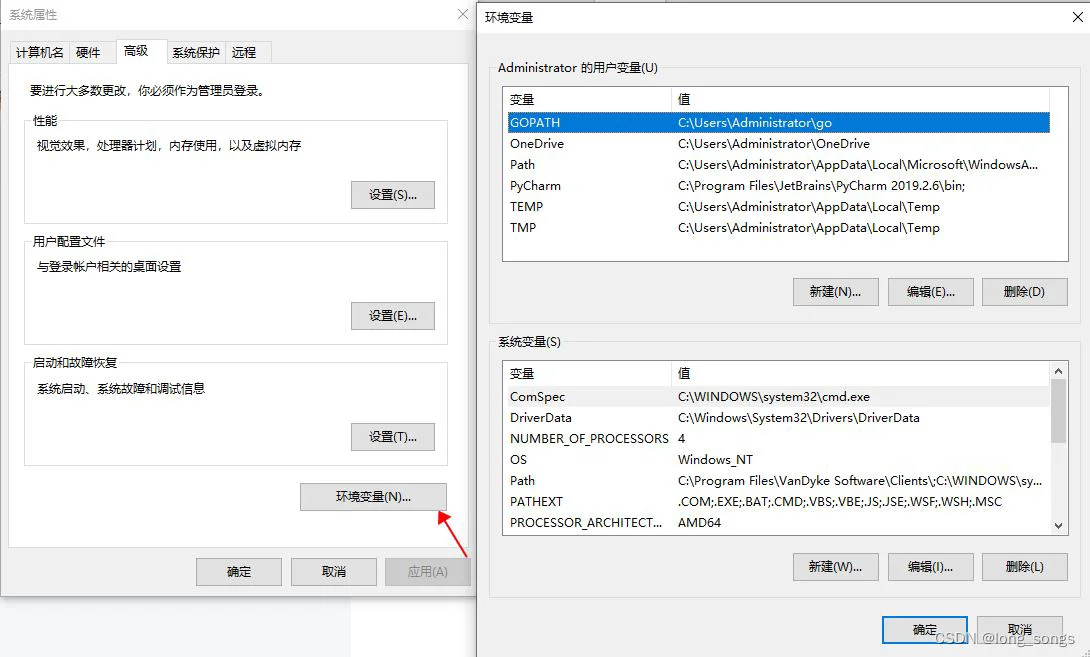Select the OS system variable row
The image size is (1090, 657).
tap(779, 460)
